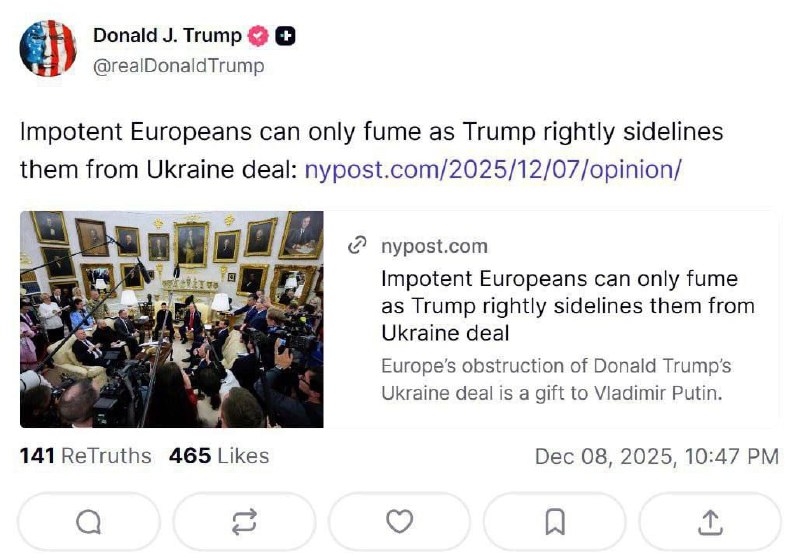This screenshot has height=559, width=800.
Task: Open the nypost.com/2025/12/07/opinion/ link
Action: point(492,168)
